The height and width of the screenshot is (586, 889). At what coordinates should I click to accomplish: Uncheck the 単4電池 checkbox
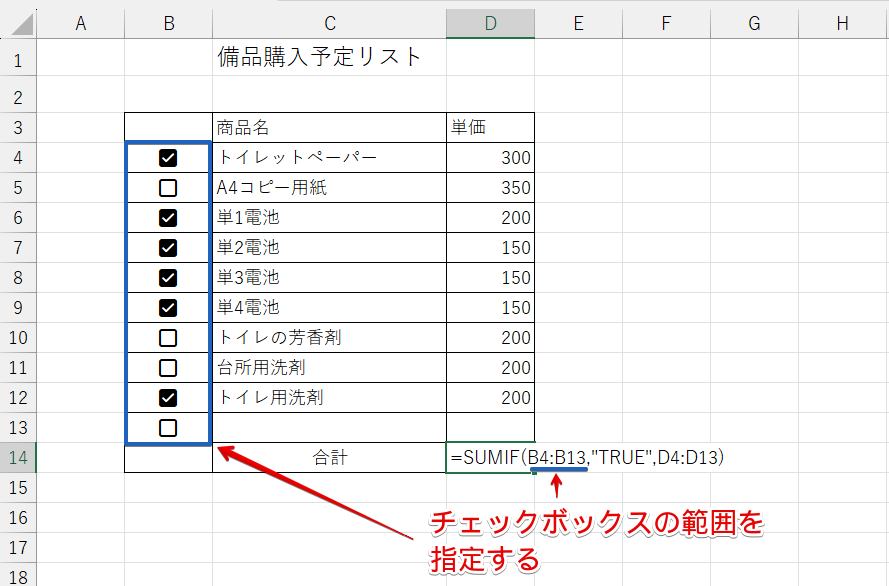[168, 308]
